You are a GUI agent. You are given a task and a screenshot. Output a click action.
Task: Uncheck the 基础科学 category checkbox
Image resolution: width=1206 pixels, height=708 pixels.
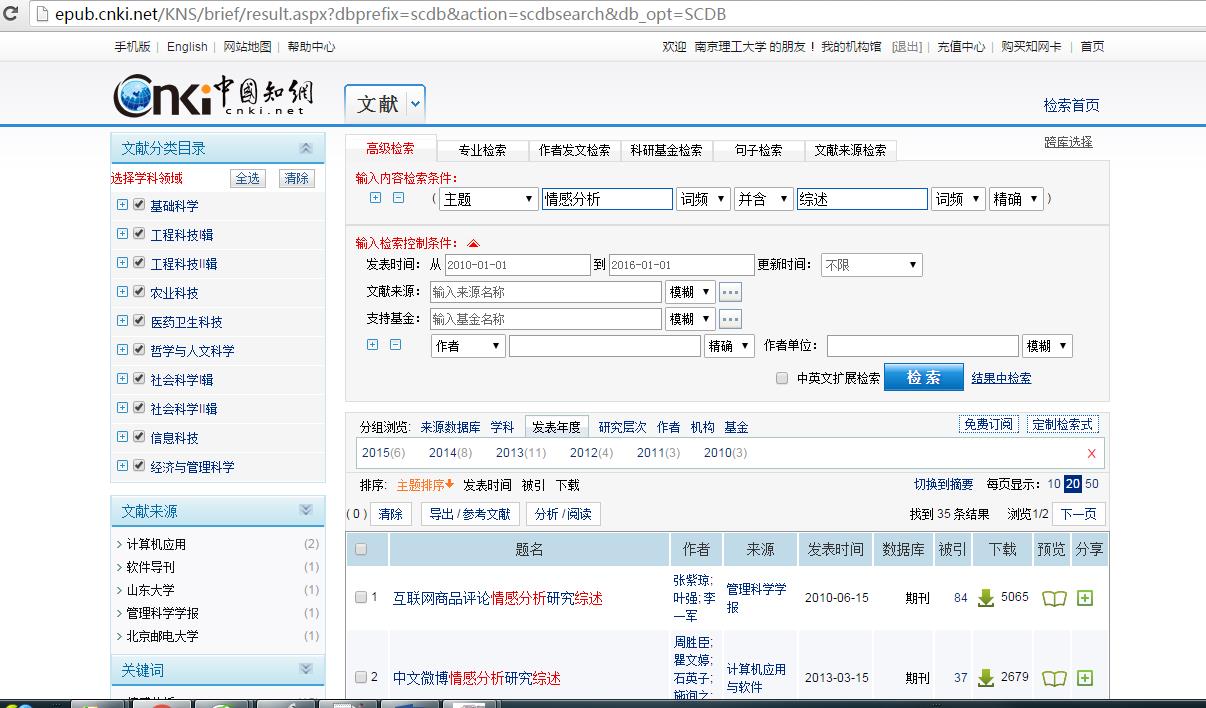[139, 205]
